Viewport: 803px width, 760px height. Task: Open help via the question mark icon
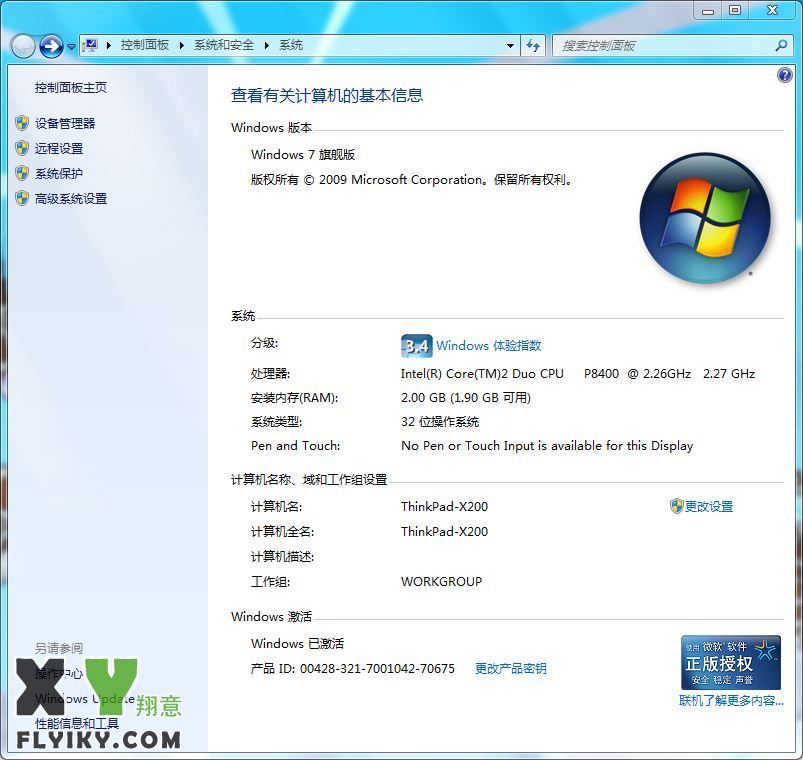tap(784, 76)
